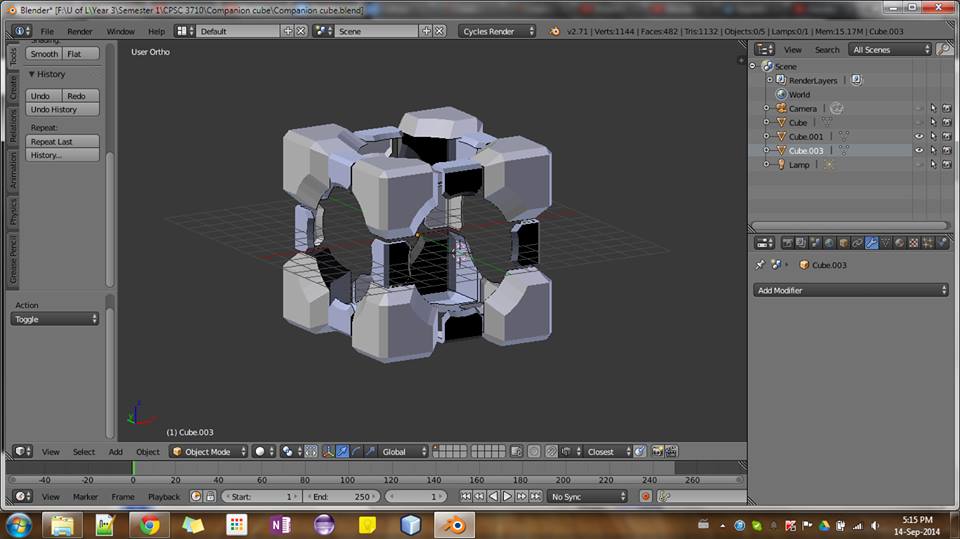This screenshot has height=539, width=960.
Task: Click the End frame field
Action: point(342,496)
